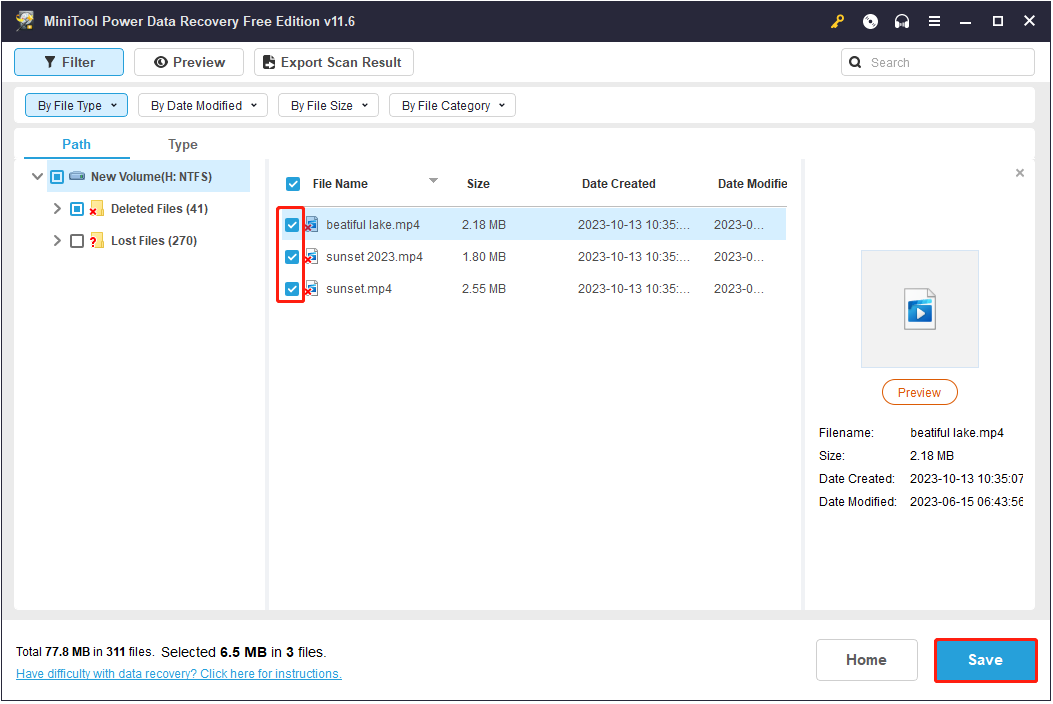The height and width of the screenshot is (704, 1053).
Task: Check the Lost Files (270) checkbox
Action: pos(77,241)
